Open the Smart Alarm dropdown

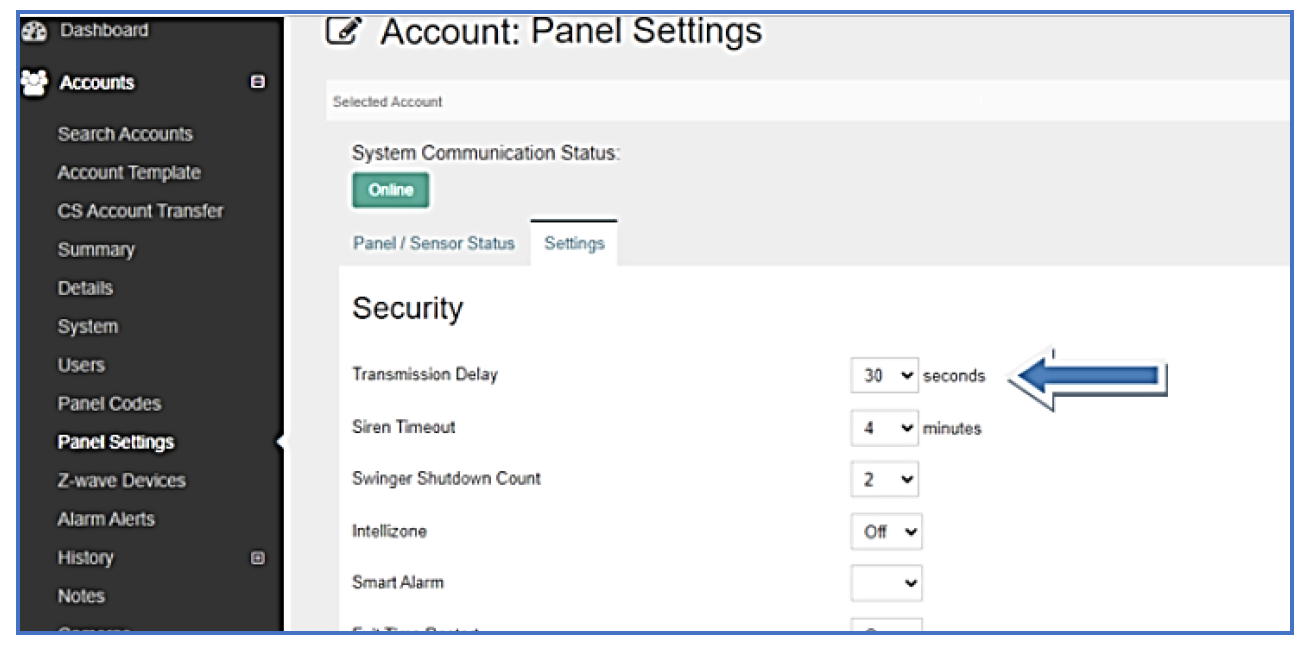coord(885,584)
